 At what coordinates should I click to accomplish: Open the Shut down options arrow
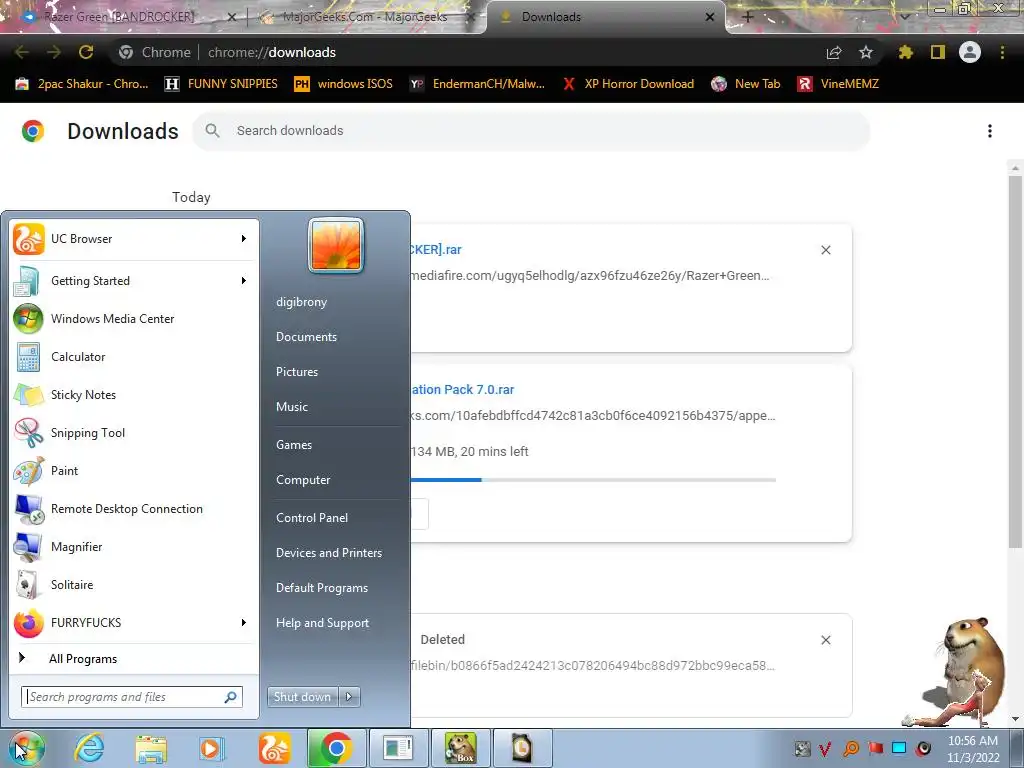tap(349, 697)
